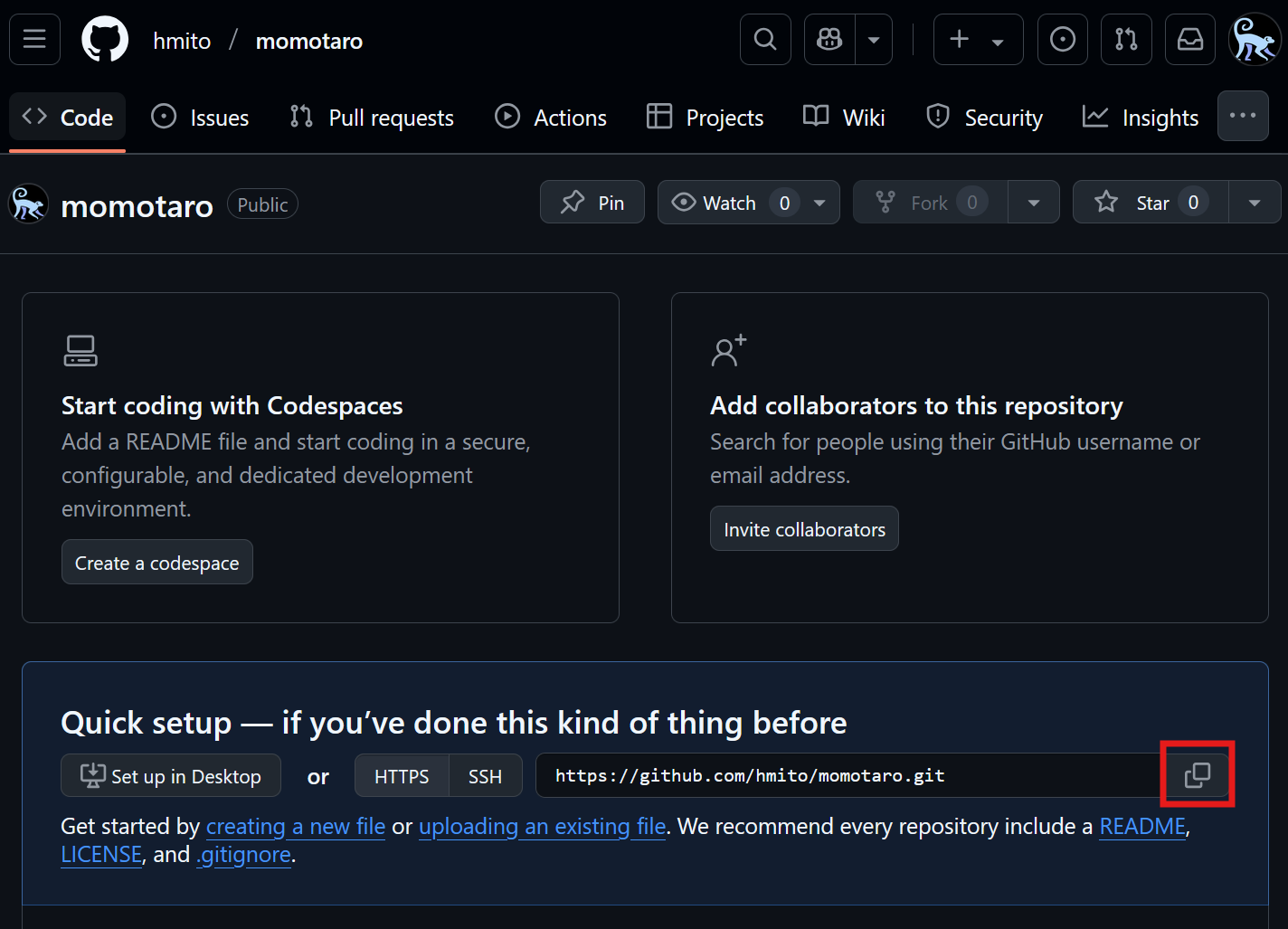The width and height of the screenshot is (1288, 929).
Task: Select the HTTPS clone option
Action: [x=402, y=775]
